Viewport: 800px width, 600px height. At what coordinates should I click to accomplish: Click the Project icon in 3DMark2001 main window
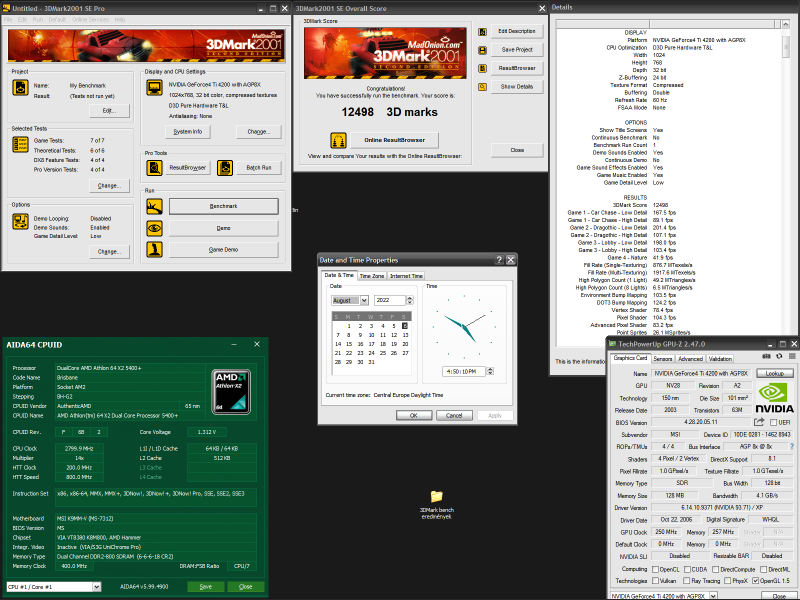[x=20, y=88]
